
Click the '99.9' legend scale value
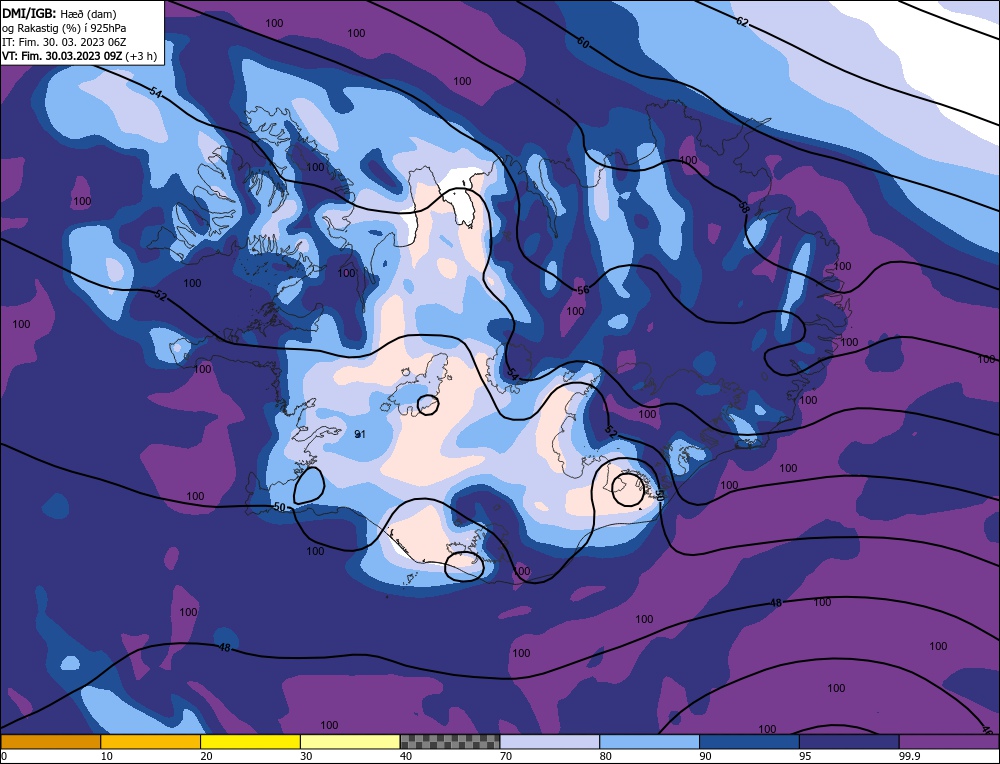click(x=910, y=756)
